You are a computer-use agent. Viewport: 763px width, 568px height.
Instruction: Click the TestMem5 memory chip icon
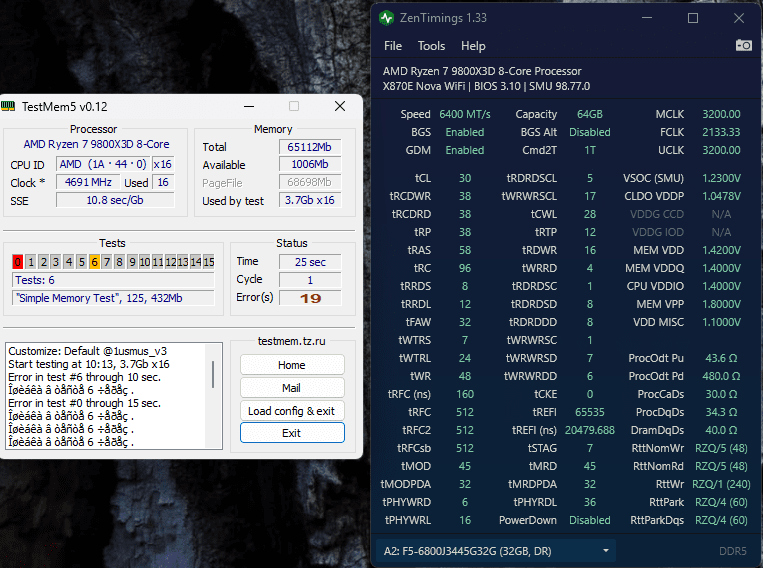pyautogui.click(x=8, y=106)
